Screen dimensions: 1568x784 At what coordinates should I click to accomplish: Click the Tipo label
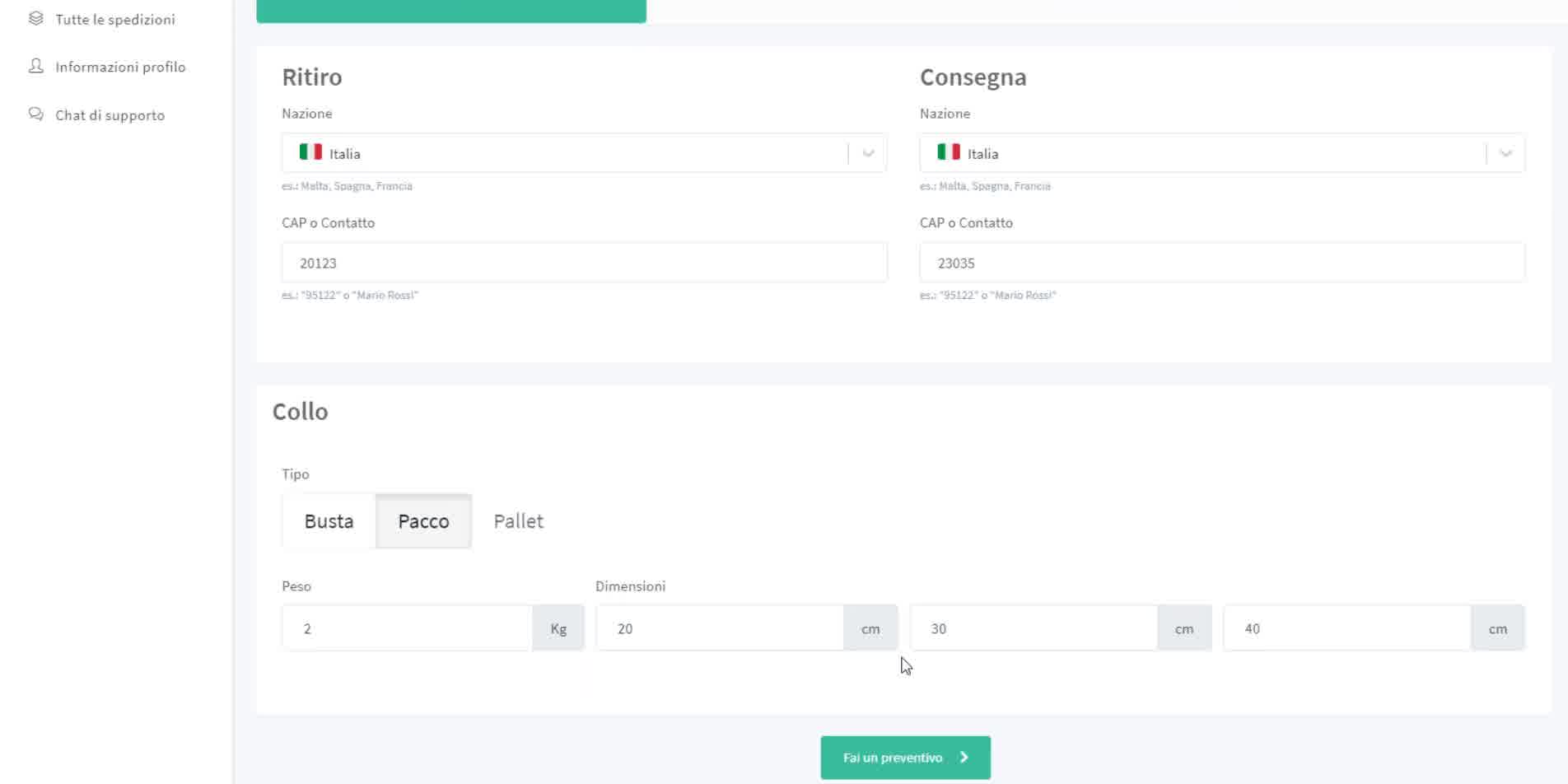[x=296, y=474]
